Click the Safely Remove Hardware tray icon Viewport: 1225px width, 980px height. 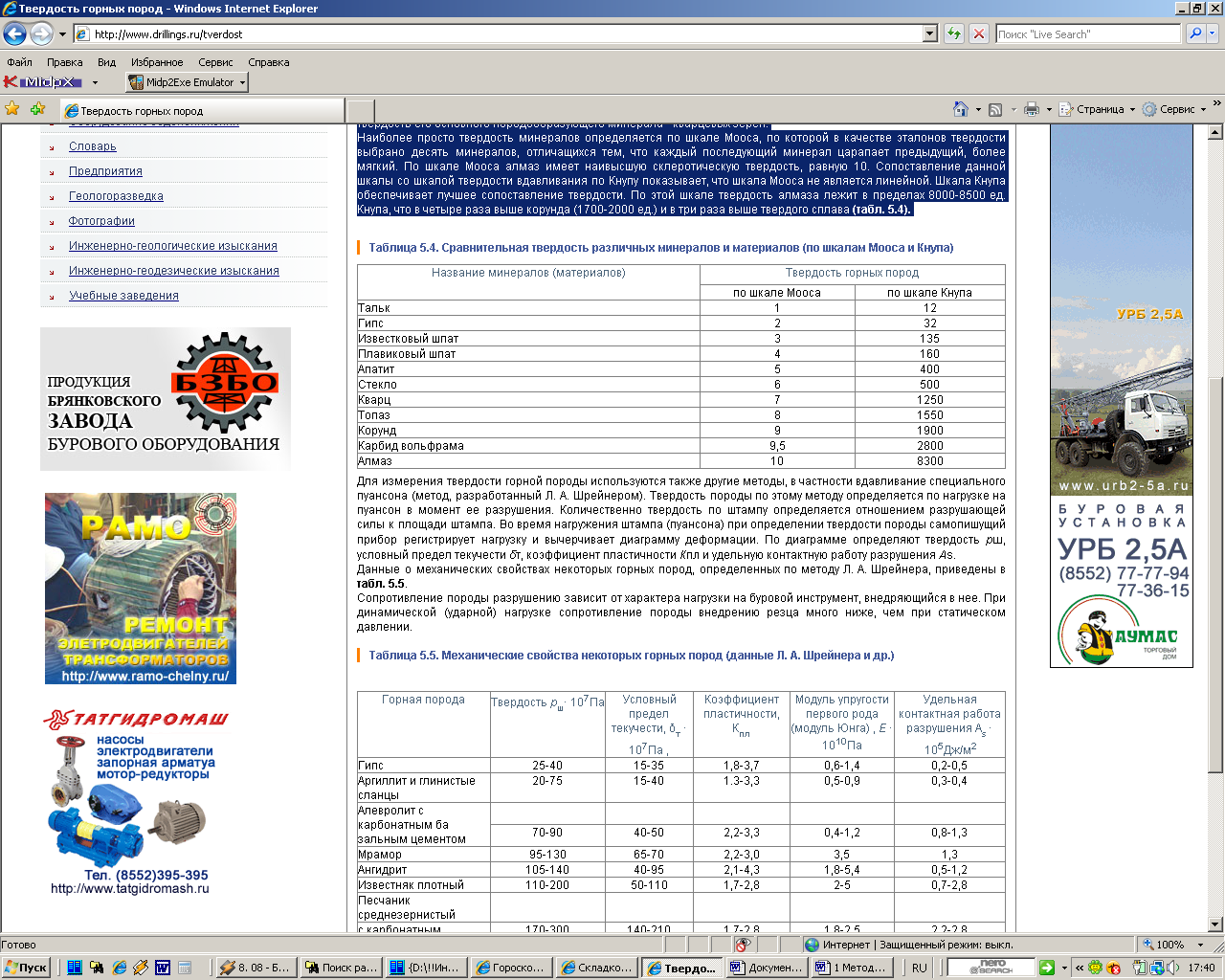pos(1142,968)
